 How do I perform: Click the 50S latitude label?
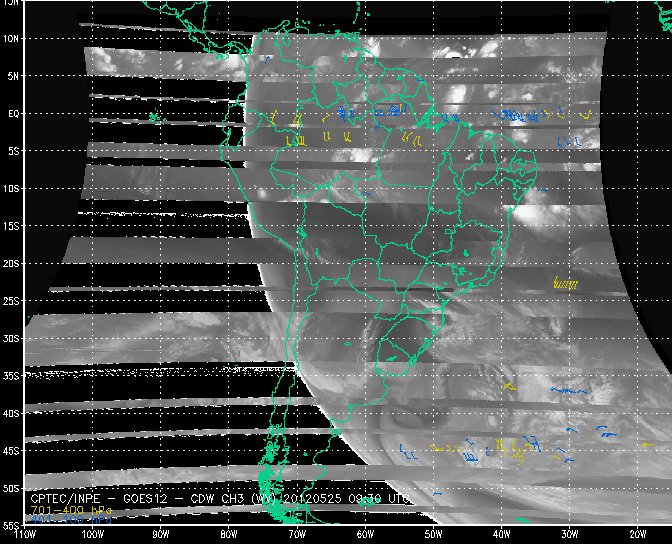click(x=11, y=489)
